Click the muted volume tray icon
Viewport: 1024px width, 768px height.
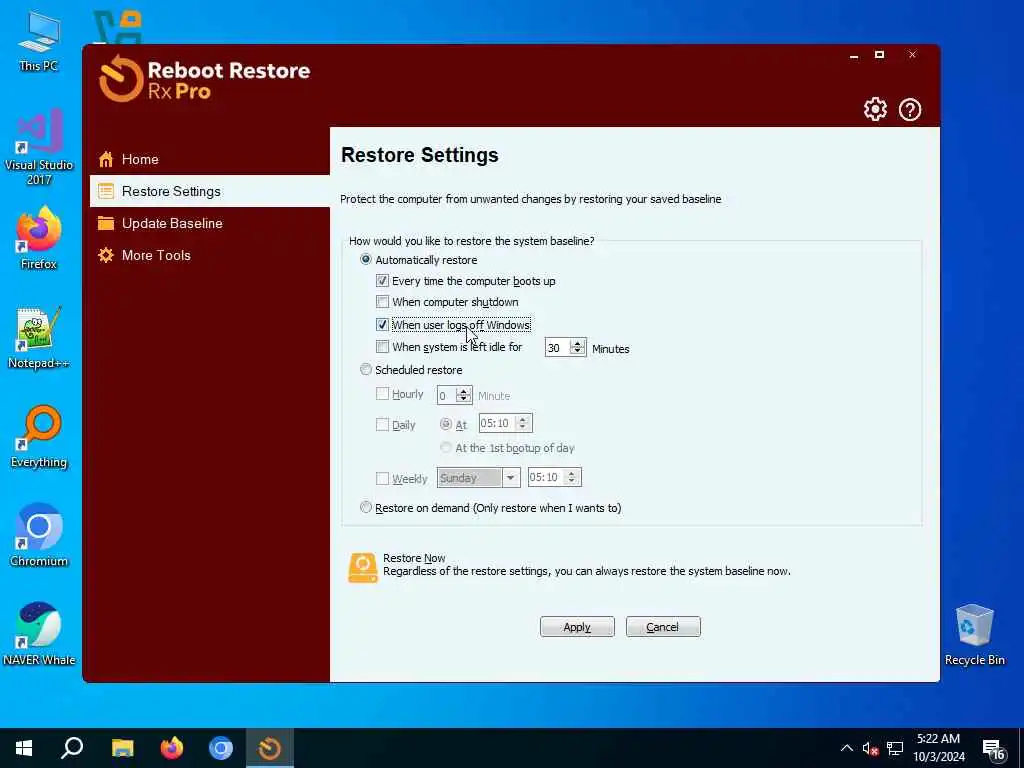pyautogui.click(x=870, y=748)
